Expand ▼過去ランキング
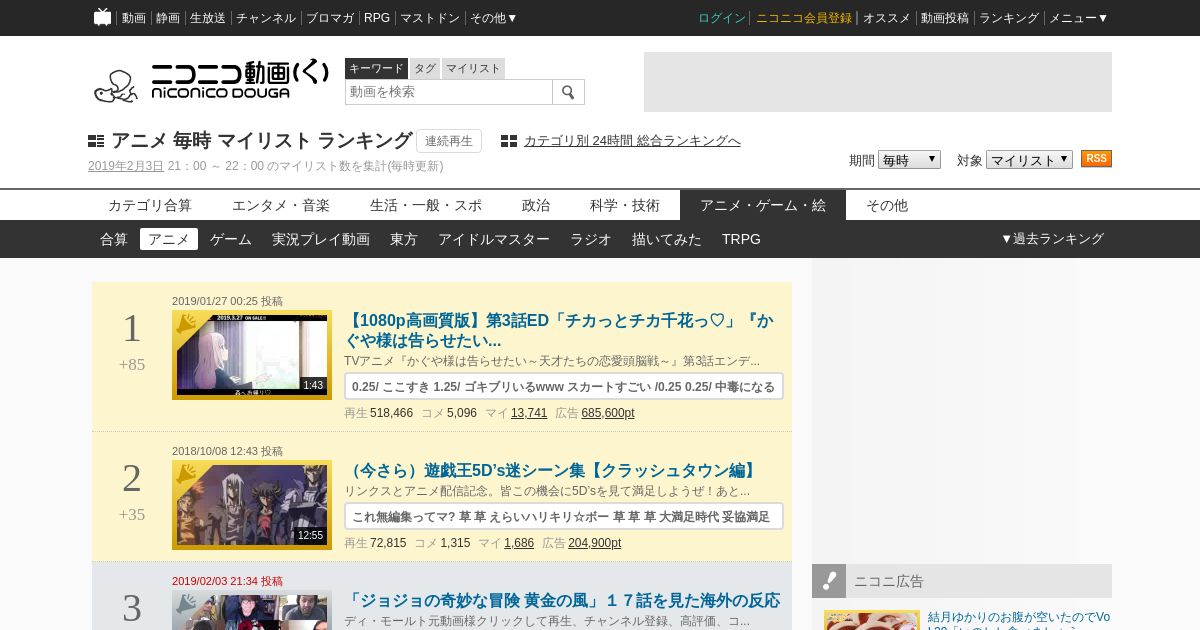Viewport: 1200px width, 630px height. [x=1052, y=239]
